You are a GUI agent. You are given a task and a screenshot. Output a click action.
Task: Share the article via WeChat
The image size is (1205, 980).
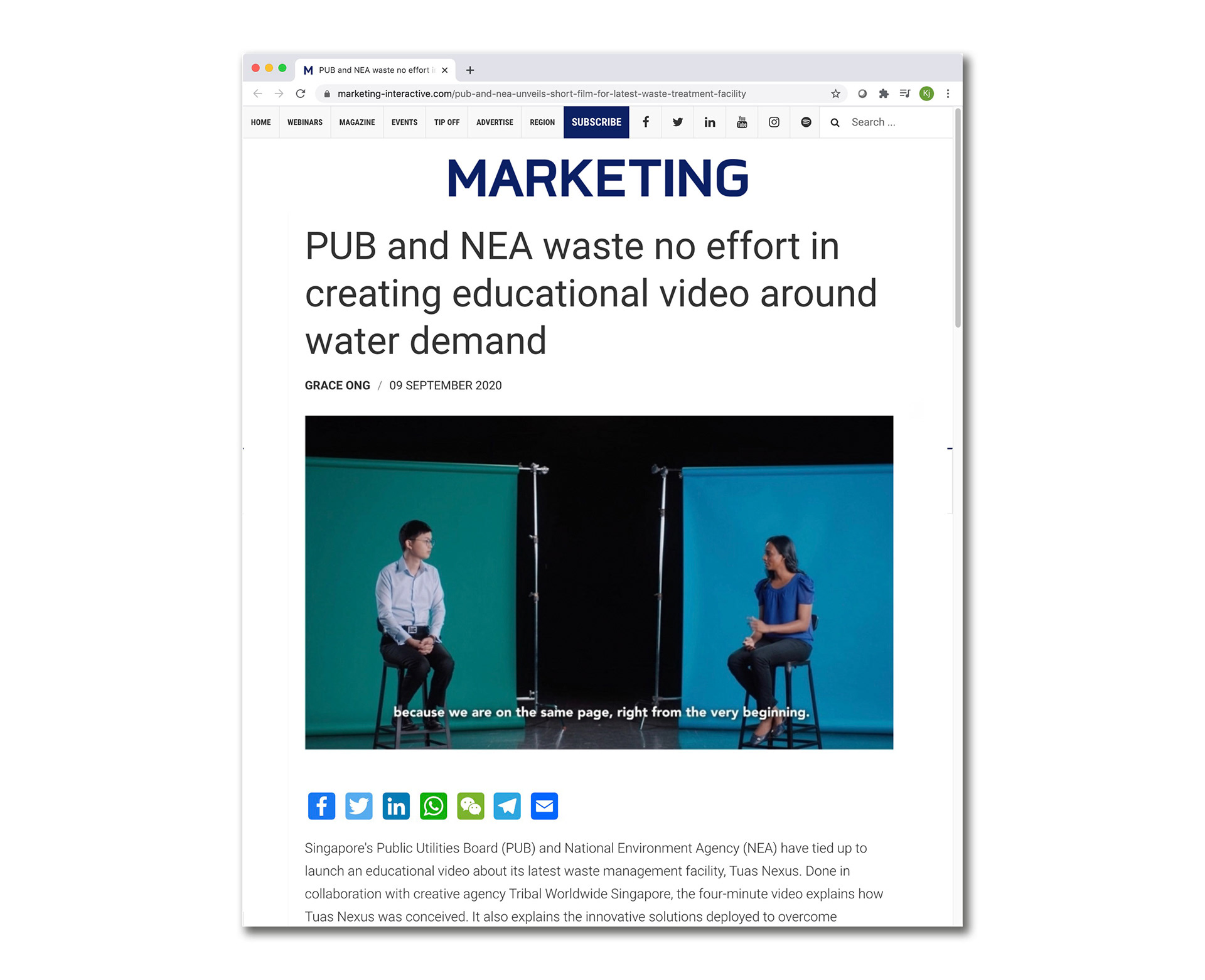pos(471,806)
